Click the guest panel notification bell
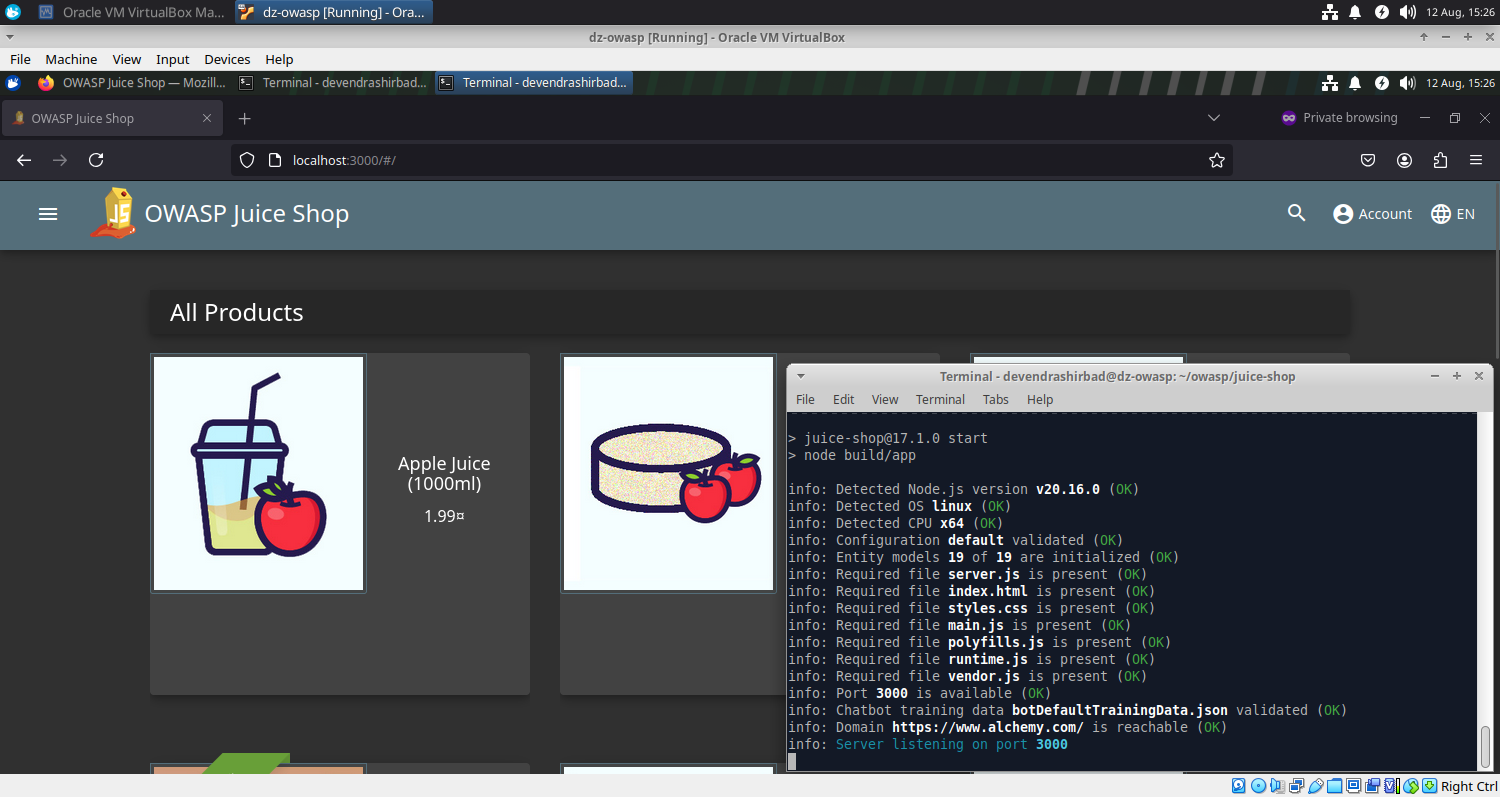The height and width of the screenshot is (797, 1500). pyautogui.click(x=1355, y=83)
